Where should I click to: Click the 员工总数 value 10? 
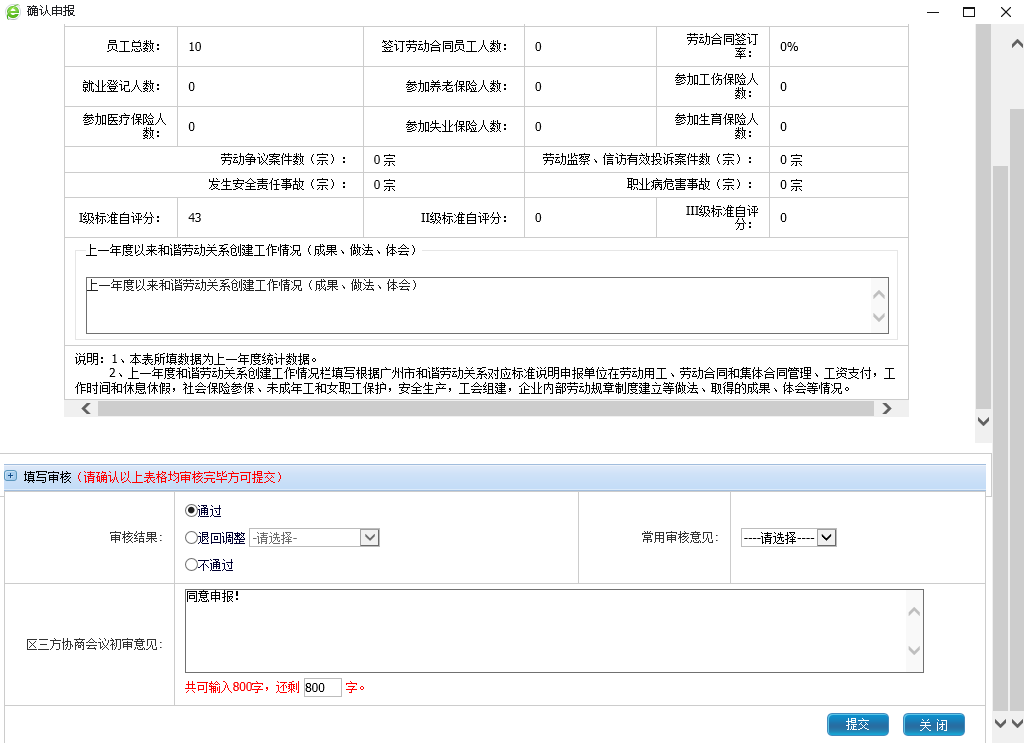pos(195,47)
